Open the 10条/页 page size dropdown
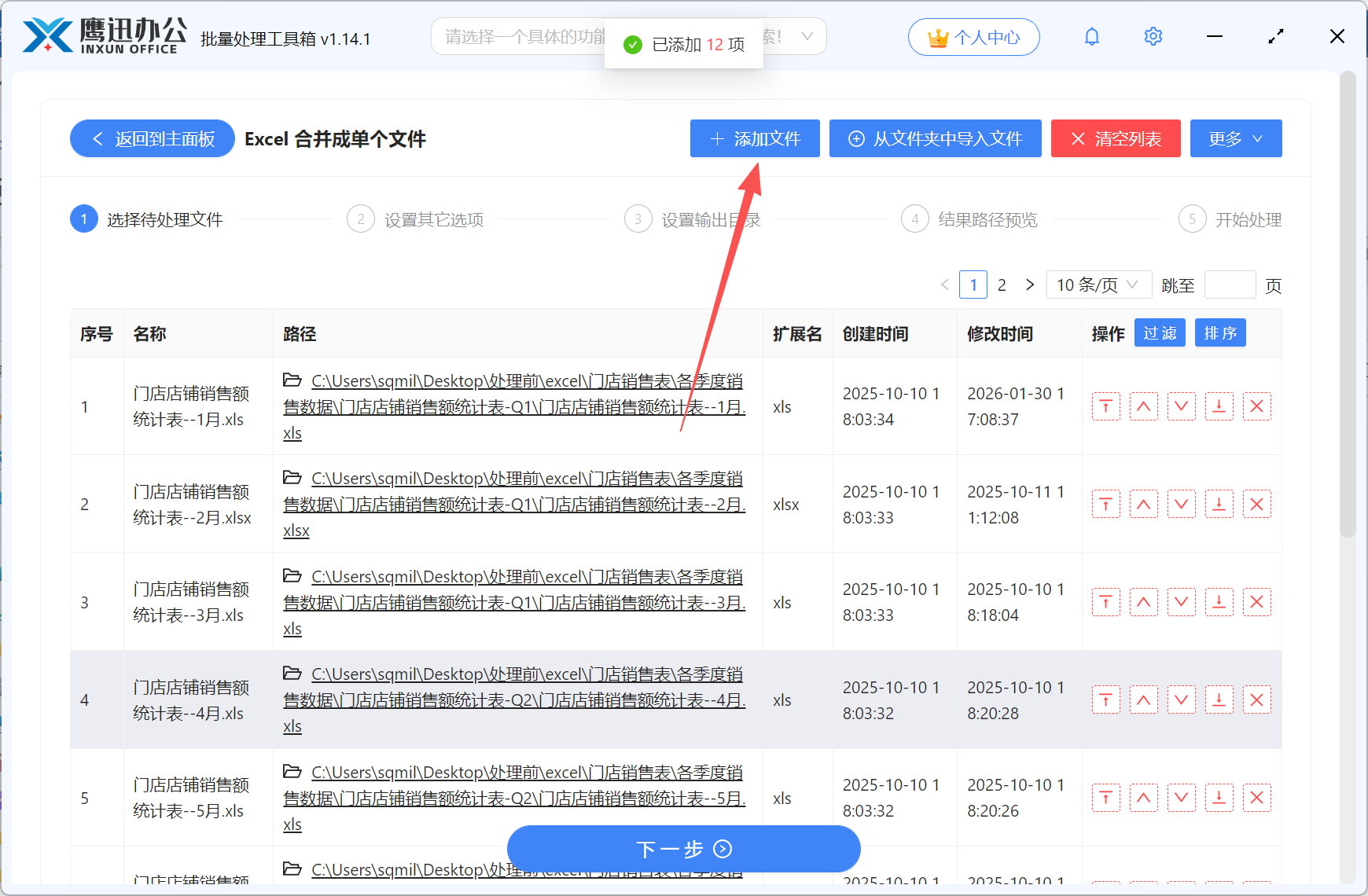 pos(1098,285)
